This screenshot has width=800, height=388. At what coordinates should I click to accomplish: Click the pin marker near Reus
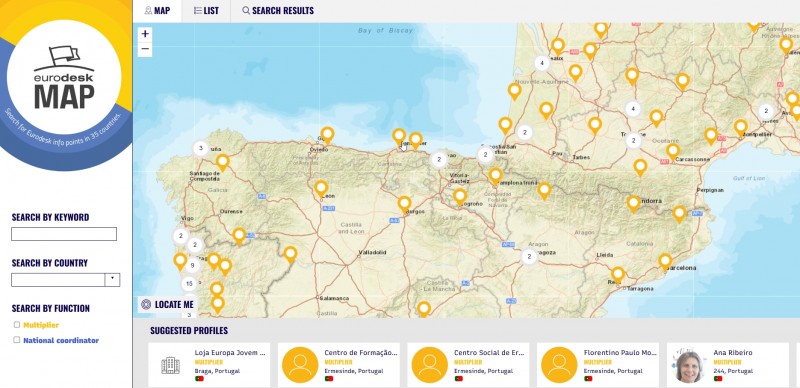click(618, 274)
